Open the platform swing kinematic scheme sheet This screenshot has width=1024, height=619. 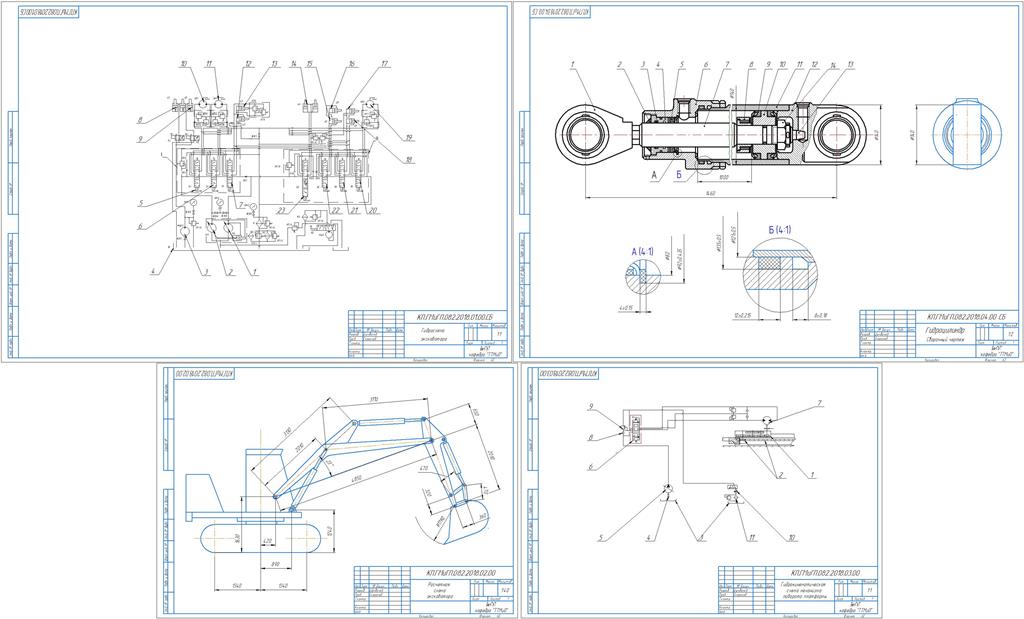(701, 491)
